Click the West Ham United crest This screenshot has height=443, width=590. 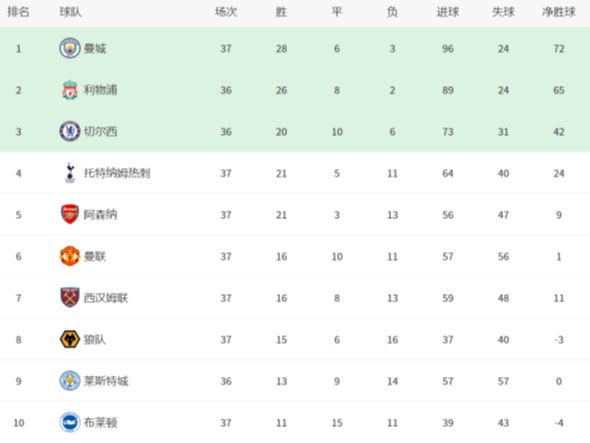(x=70, y=297)
